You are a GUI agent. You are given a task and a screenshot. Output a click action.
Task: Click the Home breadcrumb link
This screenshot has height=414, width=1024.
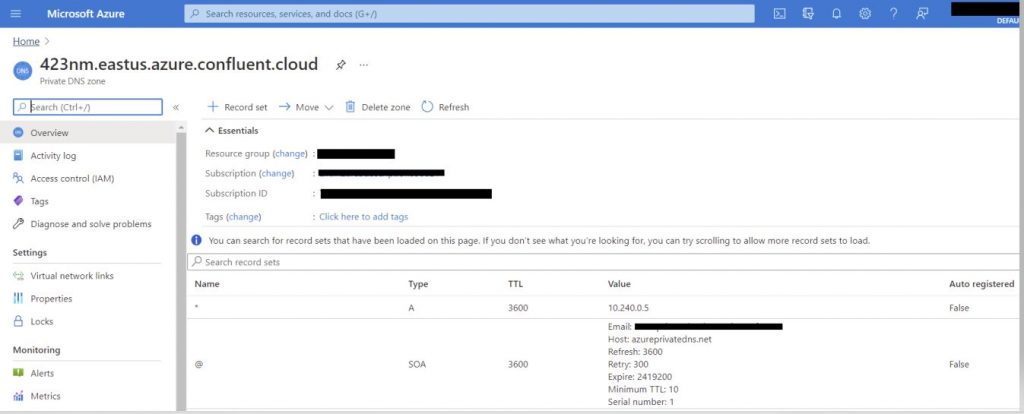(x=25, y=42)
